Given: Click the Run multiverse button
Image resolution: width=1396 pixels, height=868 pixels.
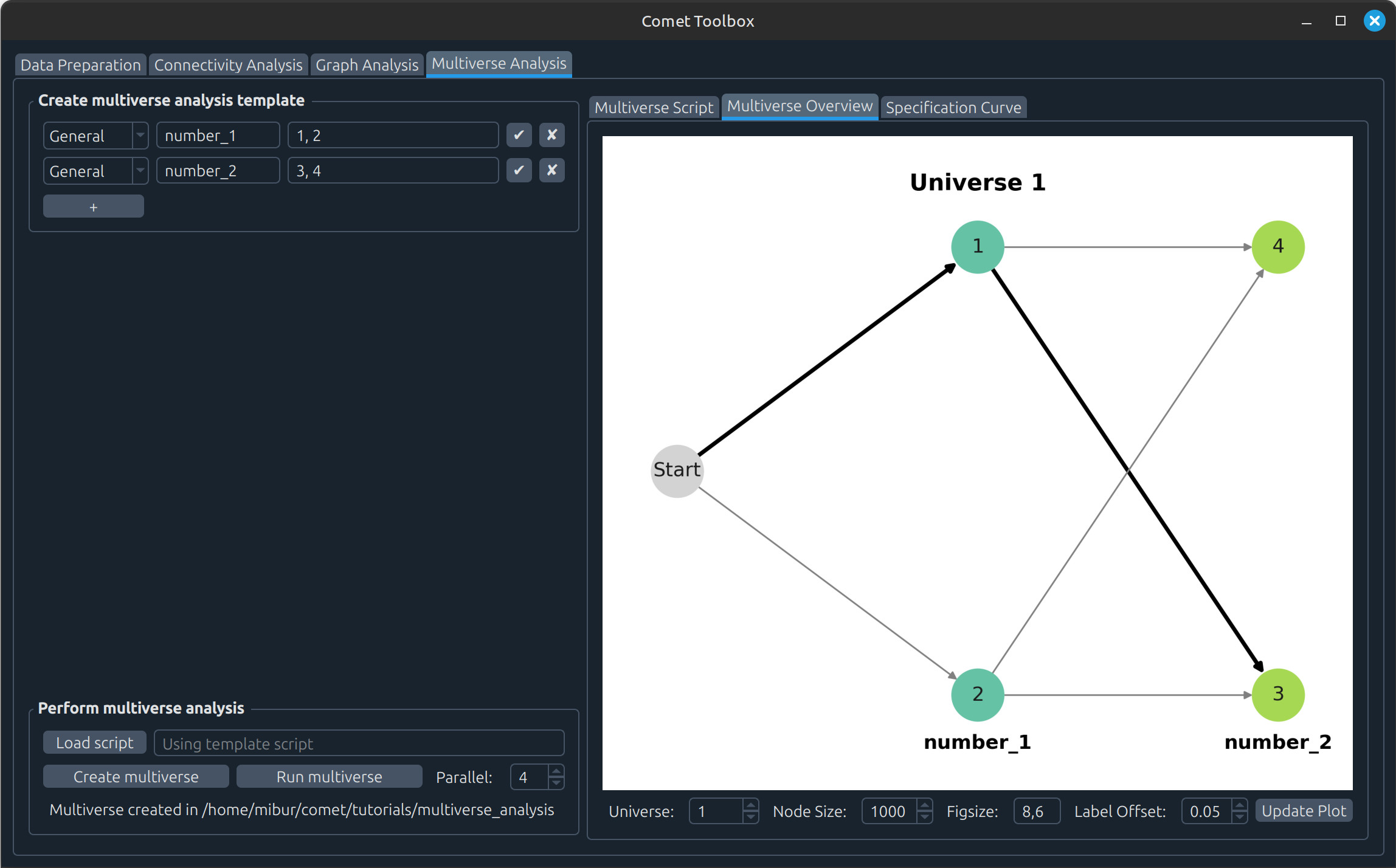Looking at the screenshot, I should pos(329,777).
